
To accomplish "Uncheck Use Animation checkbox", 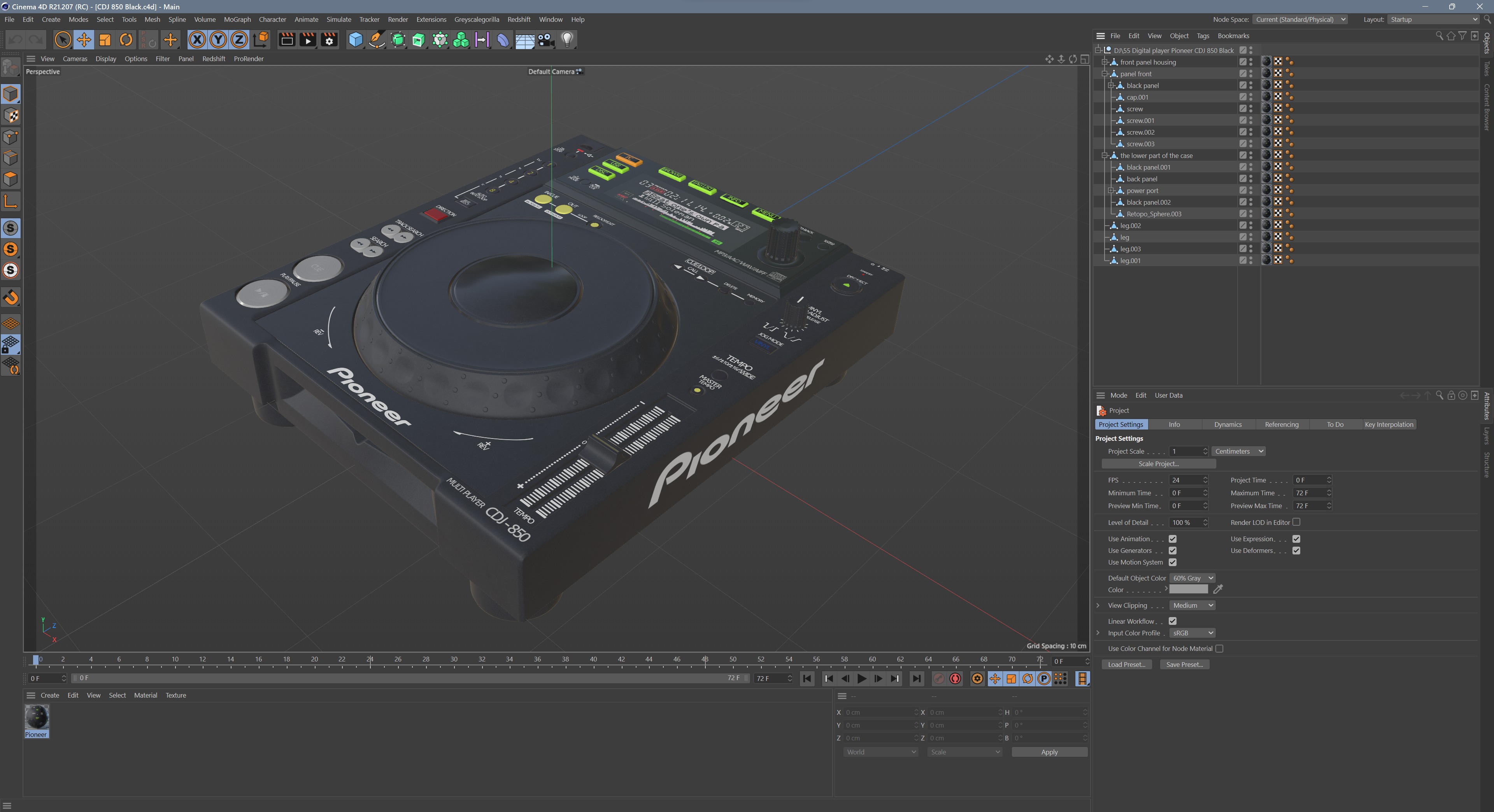I will tap(1172, 539).
